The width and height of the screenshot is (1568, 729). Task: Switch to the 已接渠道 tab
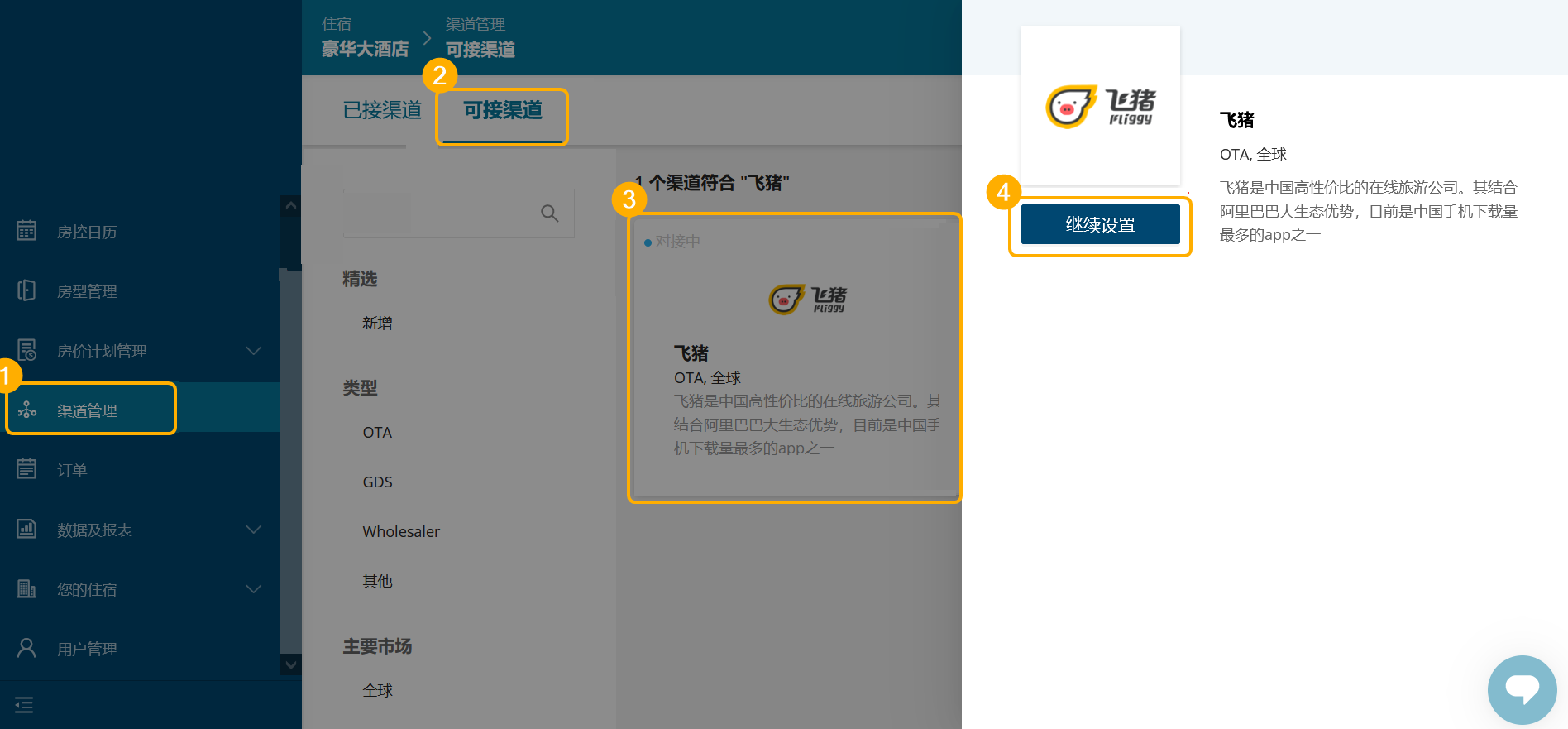click(382, 110)
